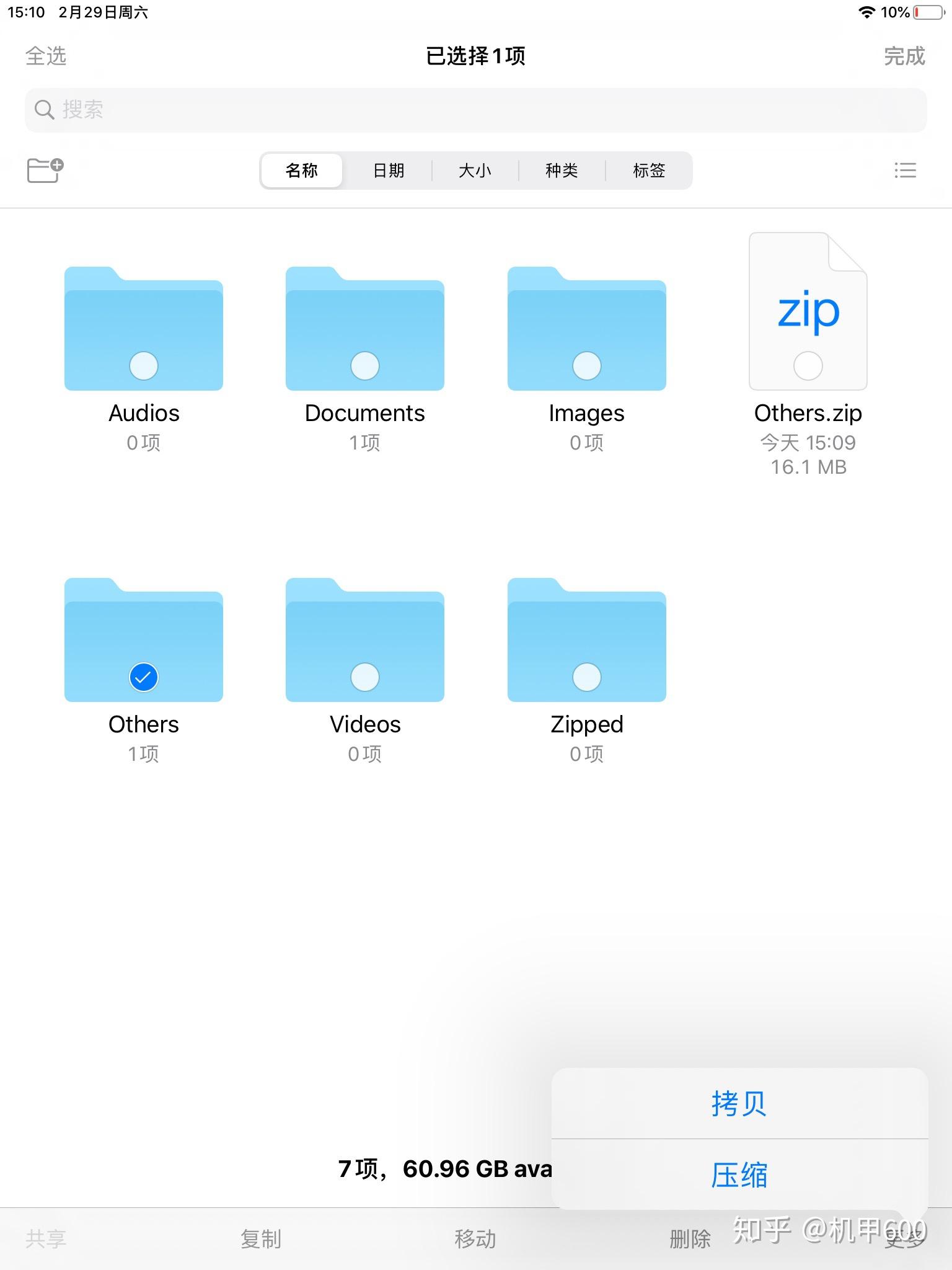Tap 复制 in the bottom toolbar
Viewport: 952px width, 1270px height.
click(x=261, y=1239)
